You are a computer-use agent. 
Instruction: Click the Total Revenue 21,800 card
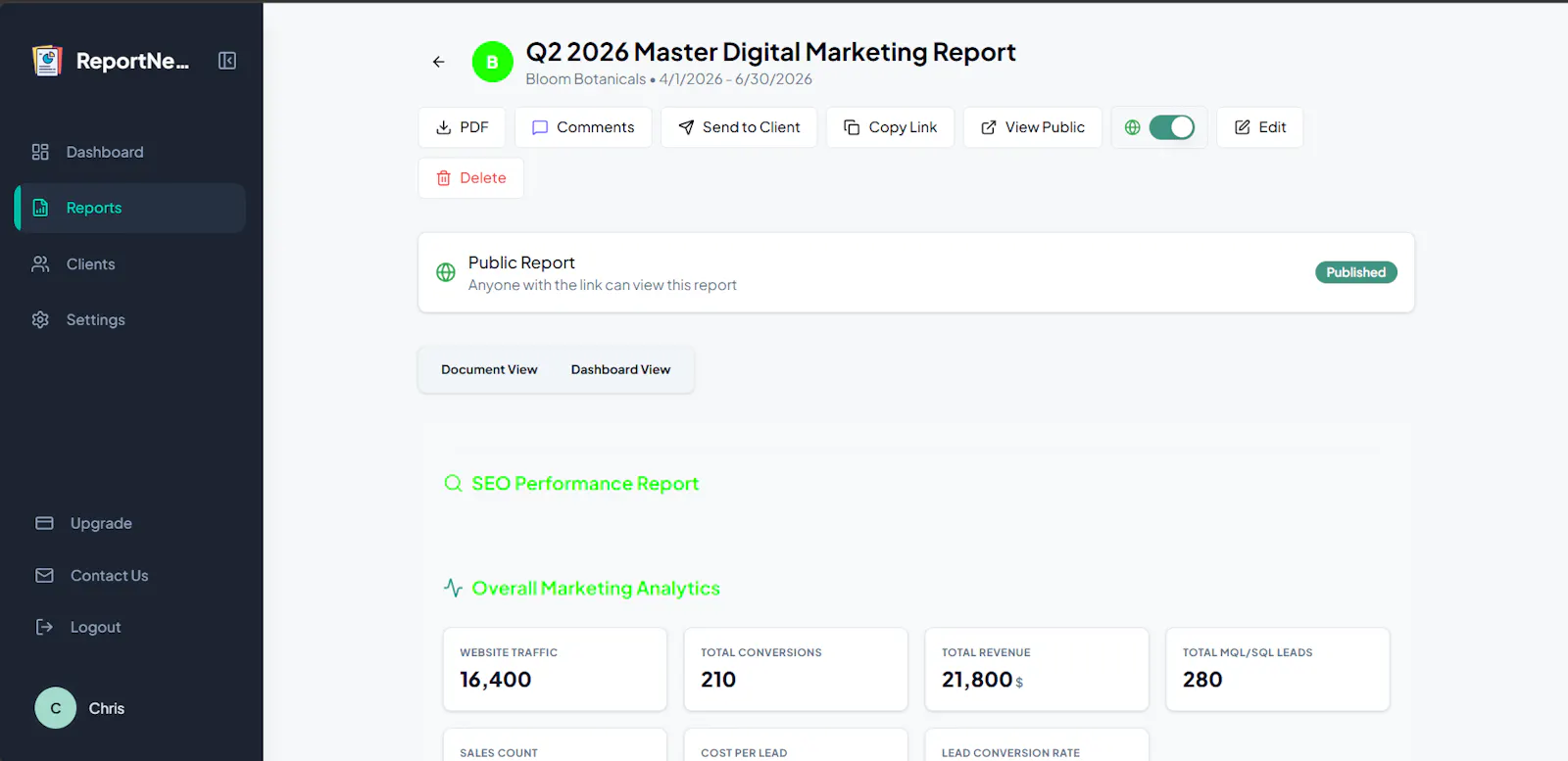(1037, 669)
